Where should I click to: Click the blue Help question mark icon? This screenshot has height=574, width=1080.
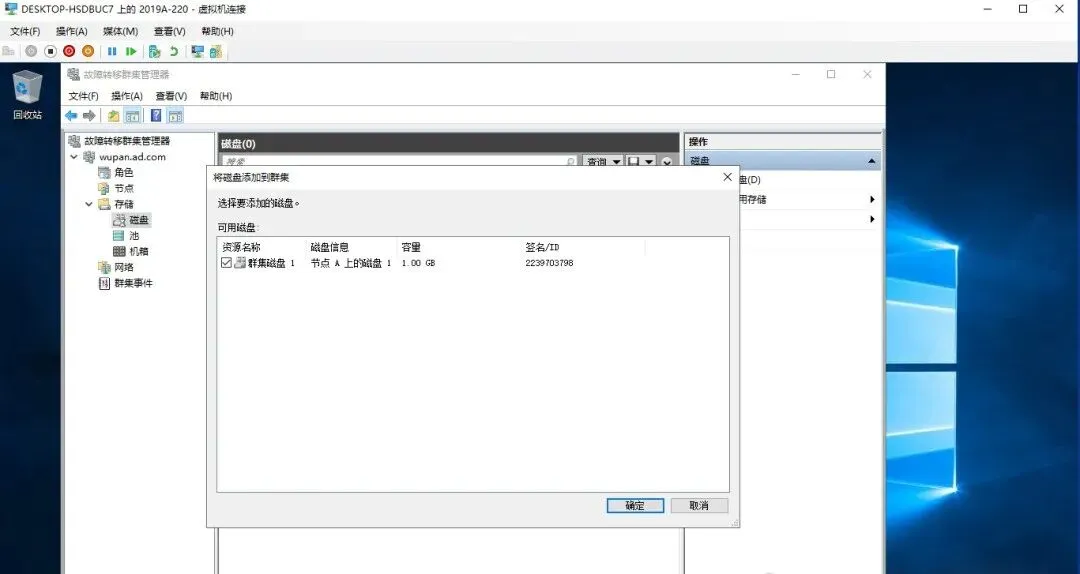[156, 116]
